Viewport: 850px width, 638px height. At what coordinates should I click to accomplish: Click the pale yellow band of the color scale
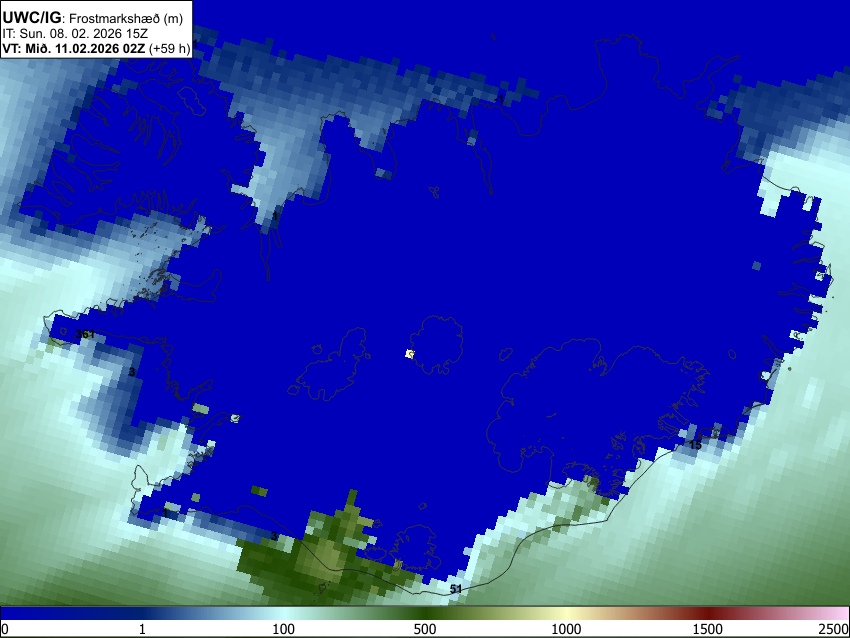[x=566, y=614]
